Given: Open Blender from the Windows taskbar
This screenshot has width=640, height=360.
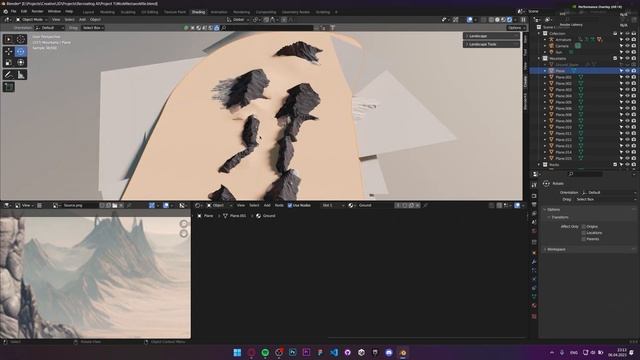Looking at the screenshot, I should pos(403,352).
